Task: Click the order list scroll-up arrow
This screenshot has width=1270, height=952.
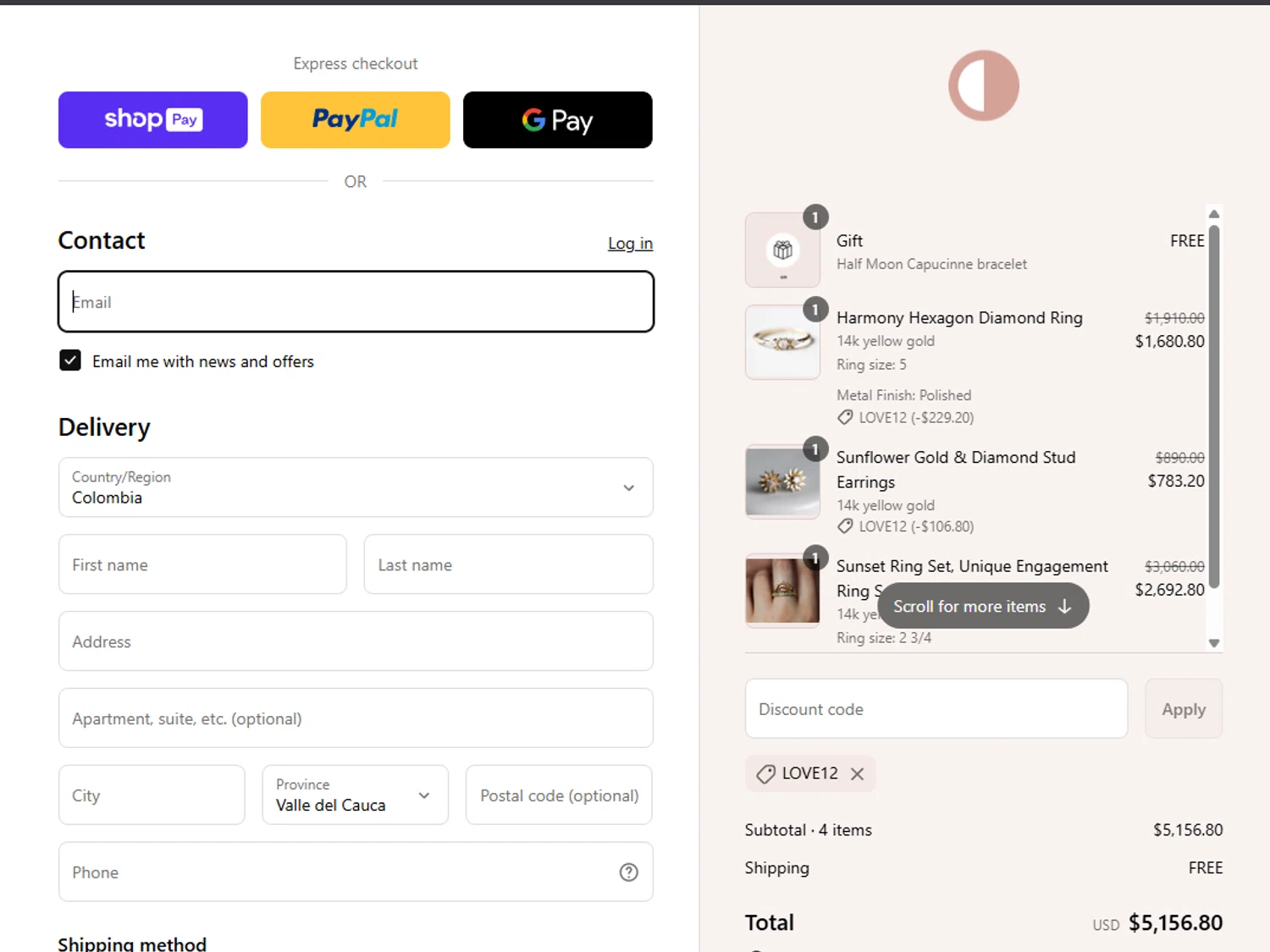Action: [1214, 214]
